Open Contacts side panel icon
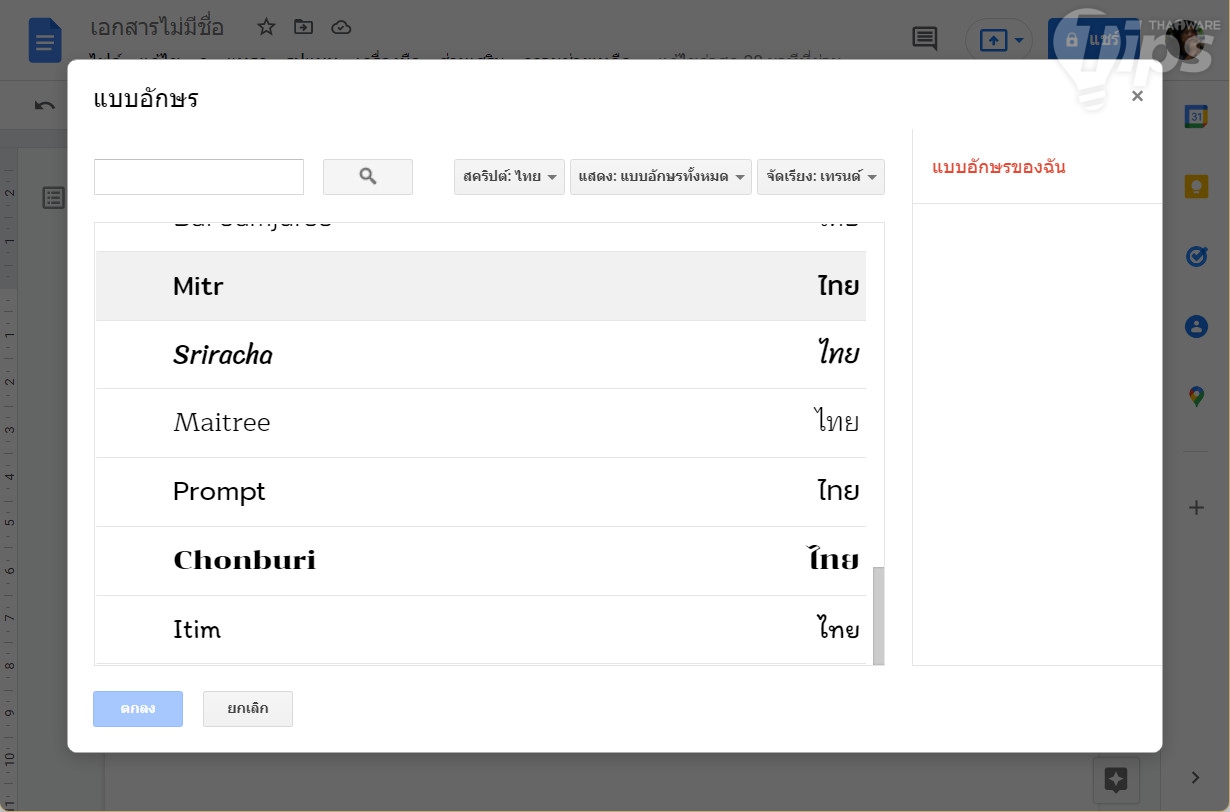This screenshot has width=1230, height=812. click(x=1196, y=326)
